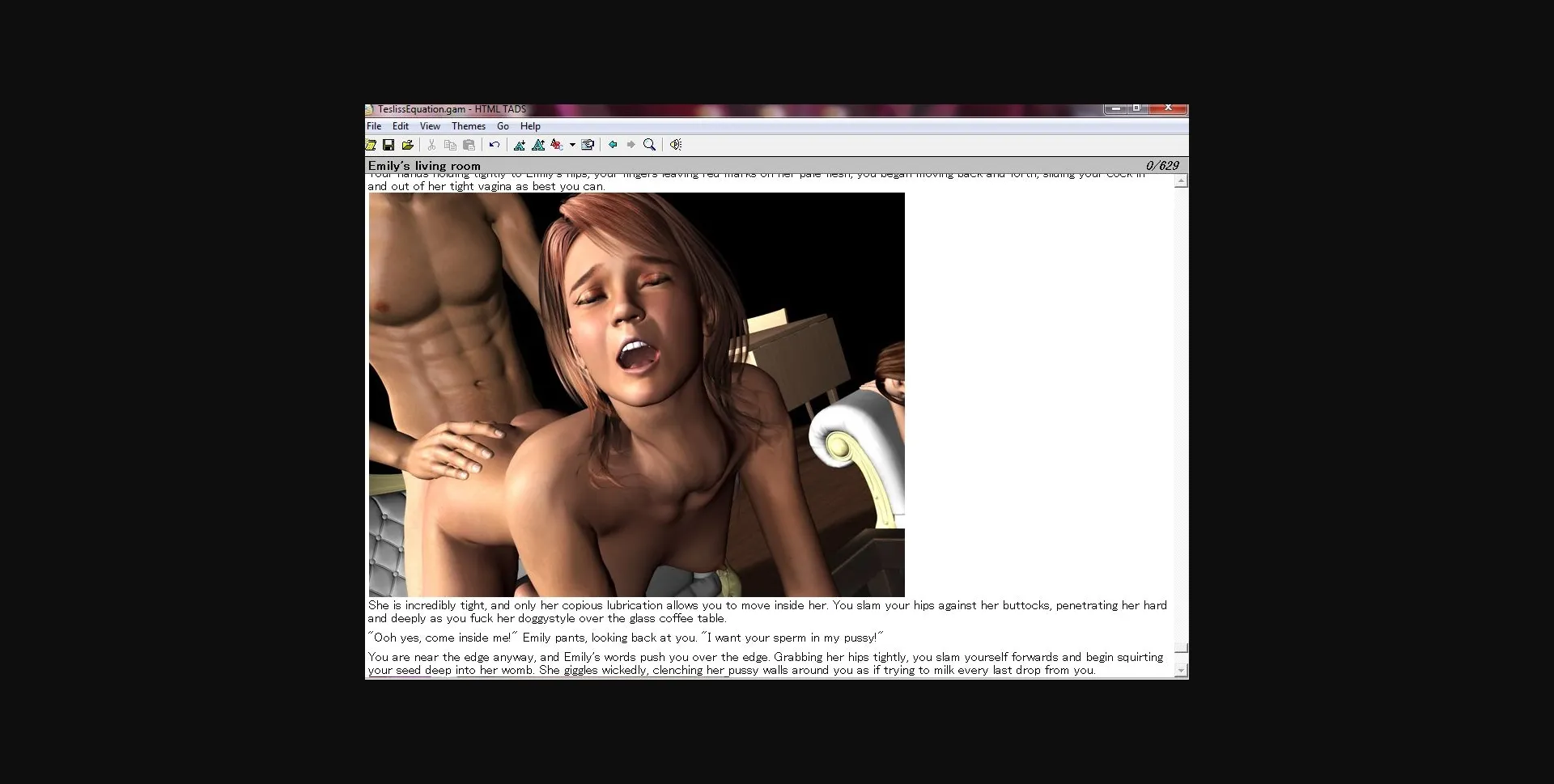Decrease the font size

coord(520,144)
